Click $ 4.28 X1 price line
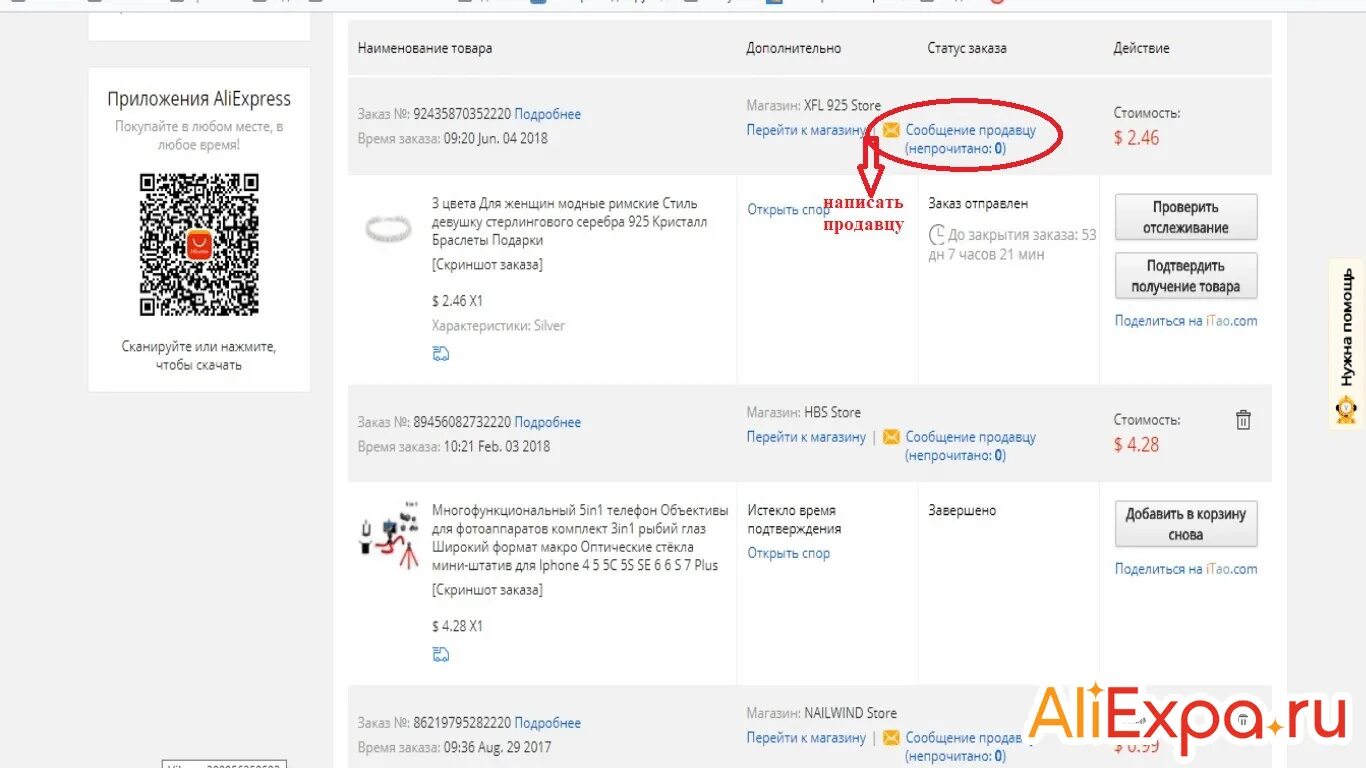This screenshot has height=768, width=1366. click(x=457, y=627)
